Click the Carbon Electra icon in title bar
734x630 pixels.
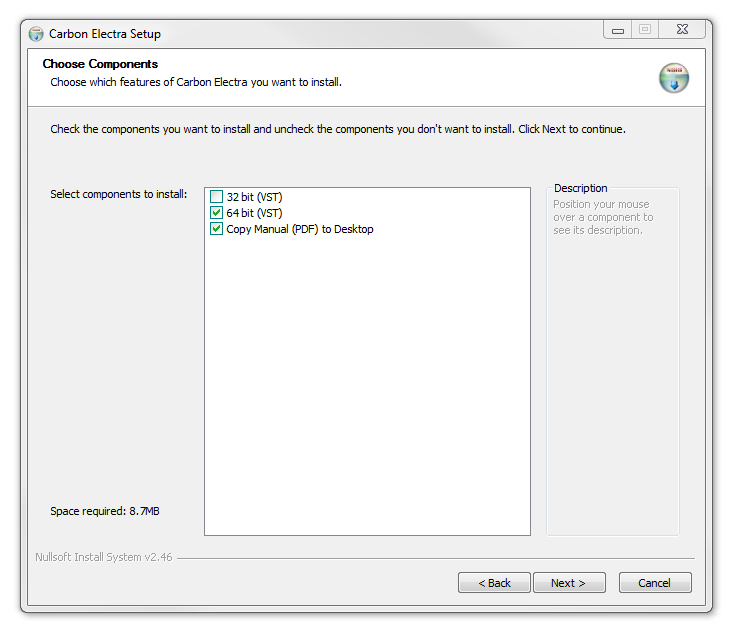[x=37, y=34]
